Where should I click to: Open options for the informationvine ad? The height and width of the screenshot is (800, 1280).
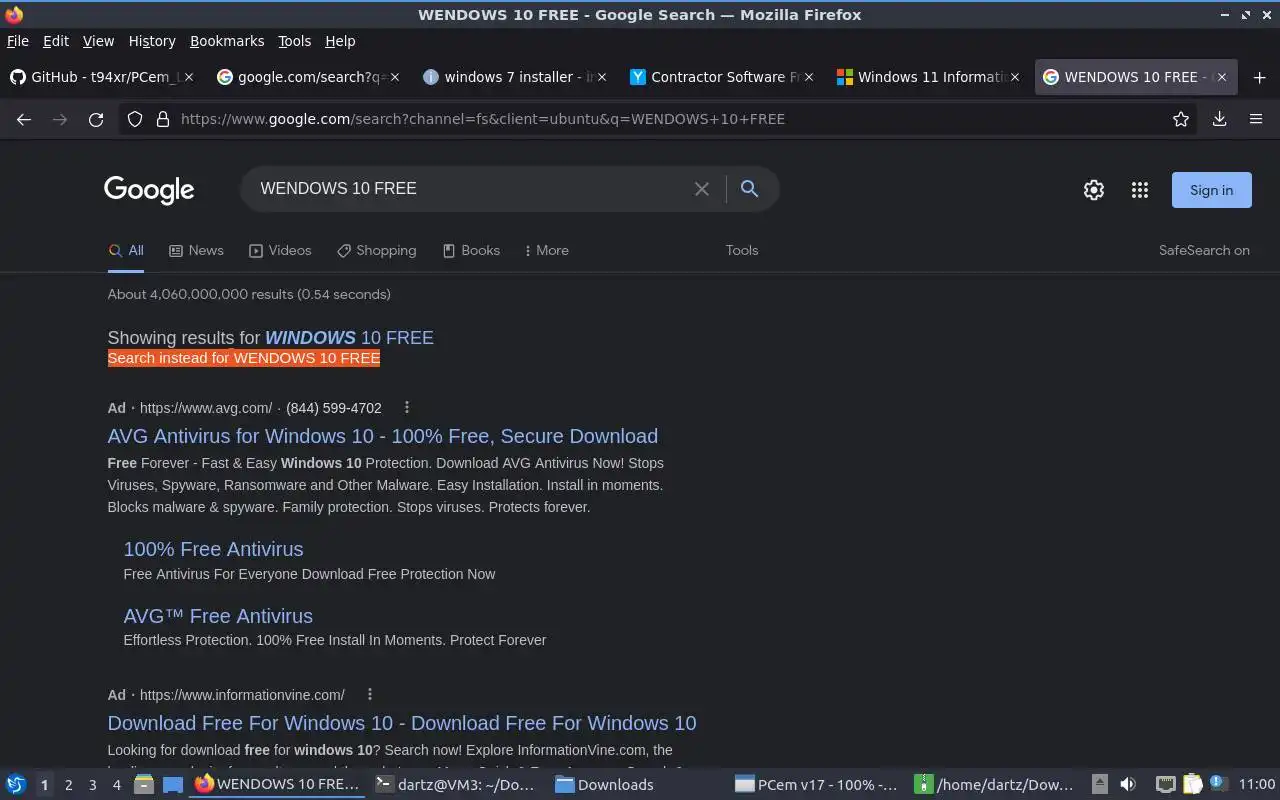click(369, 695)
